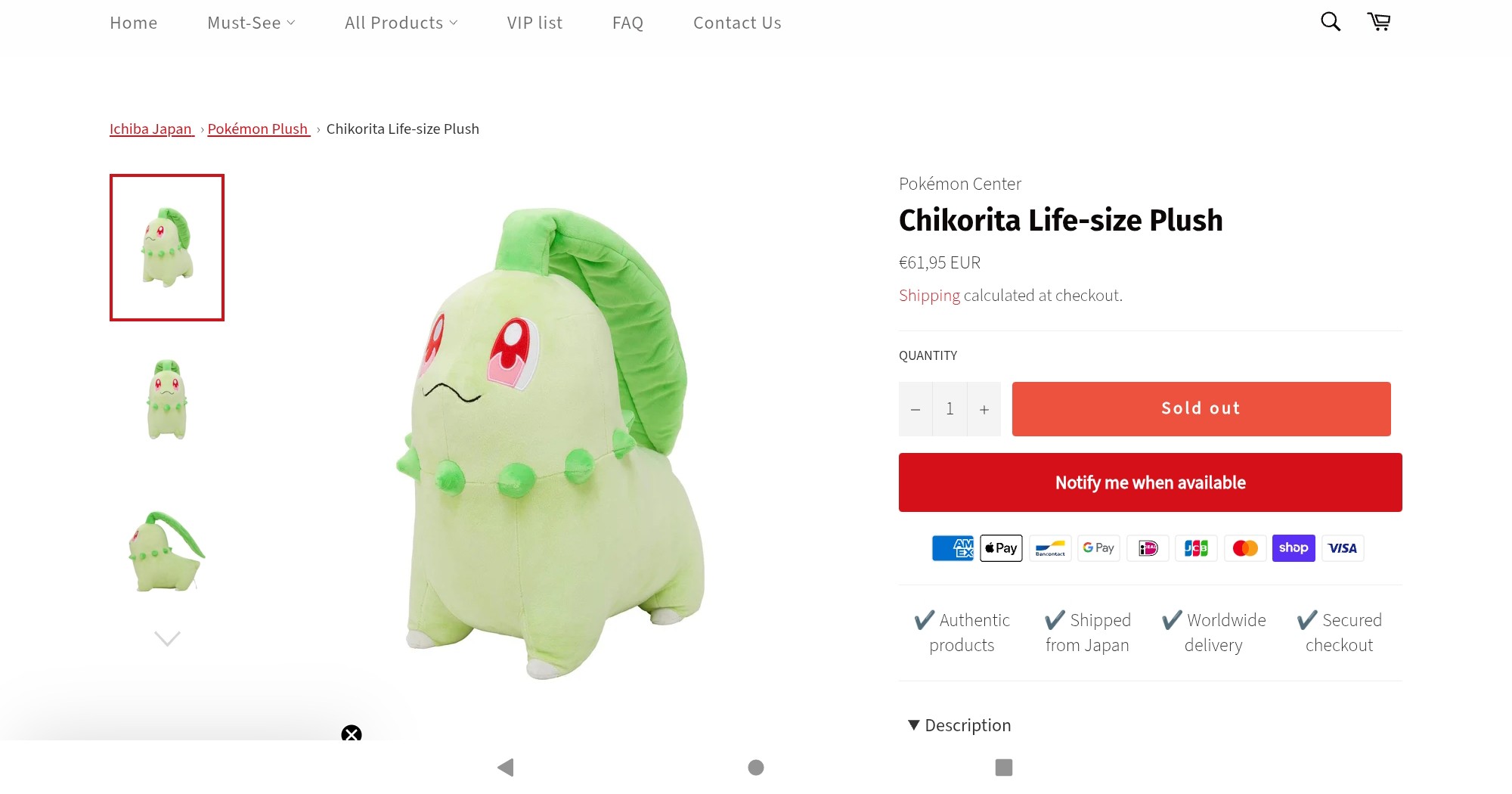Expand the Must-See dropdown menu
Viewport: 1512px width, 794px height.
[251, 23]
